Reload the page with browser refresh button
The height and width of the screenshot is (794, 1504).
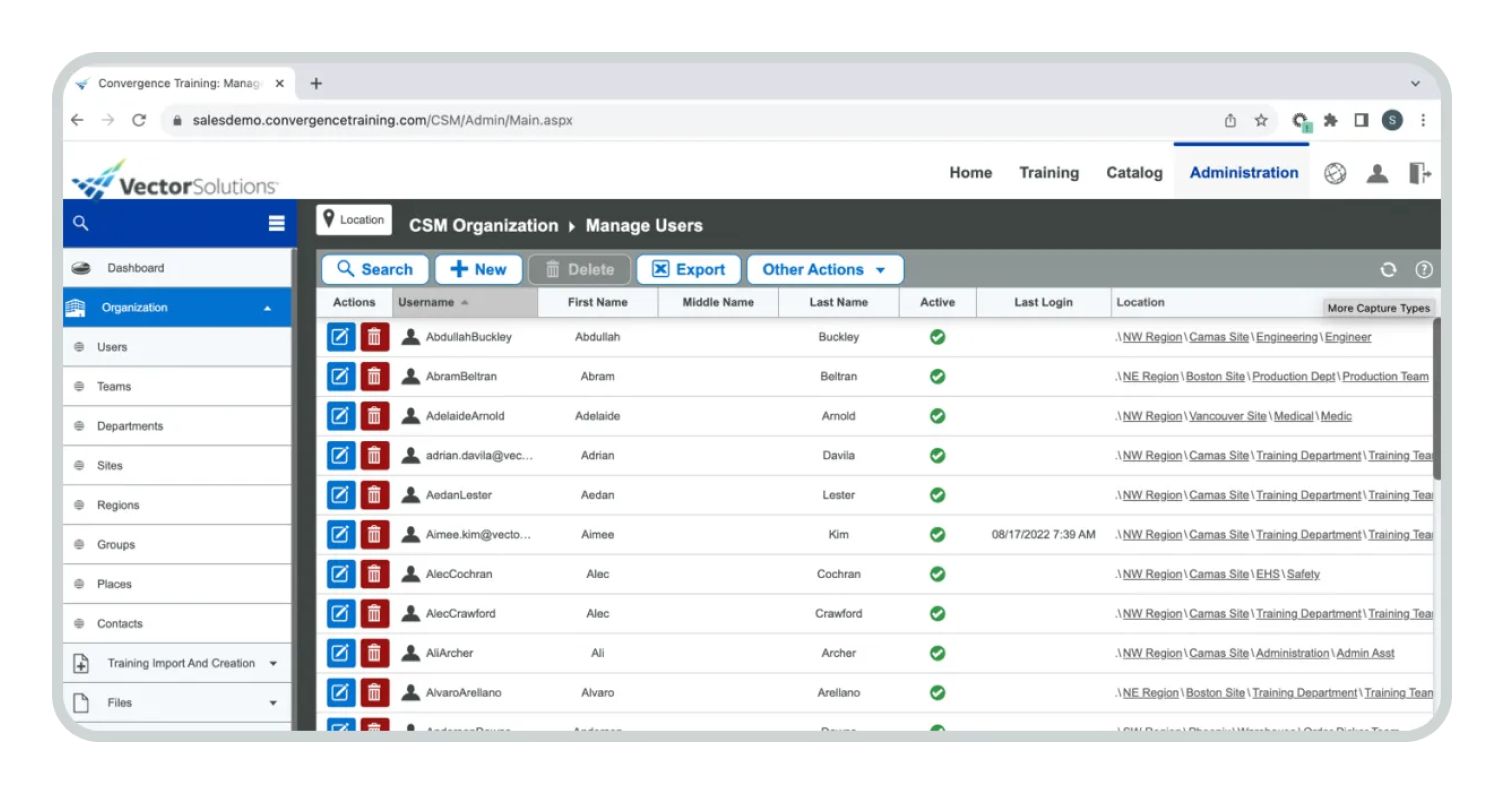click(x=139, y=120)
